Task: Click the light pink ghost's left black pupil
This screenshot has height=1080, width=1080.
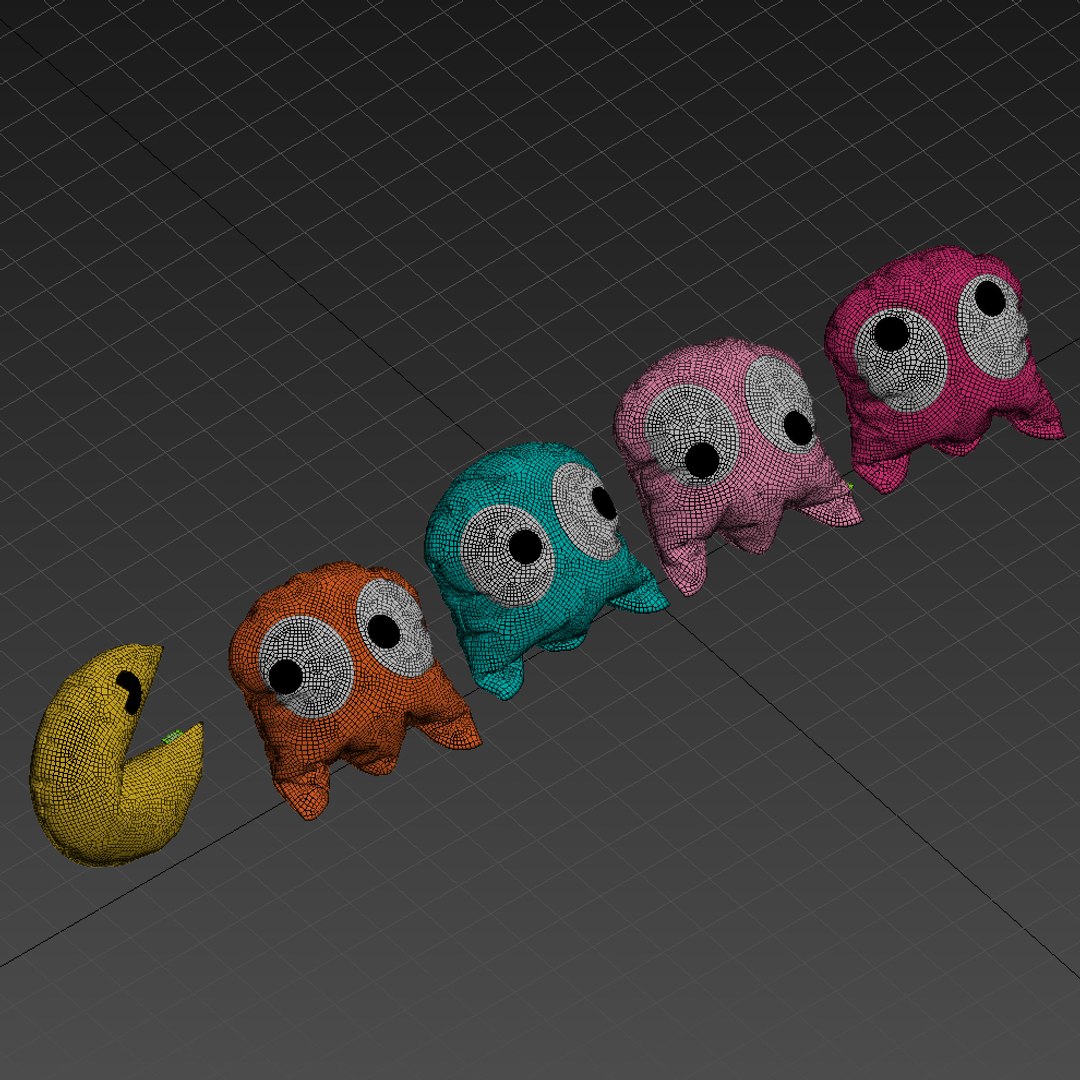Action: pos(702,459)
